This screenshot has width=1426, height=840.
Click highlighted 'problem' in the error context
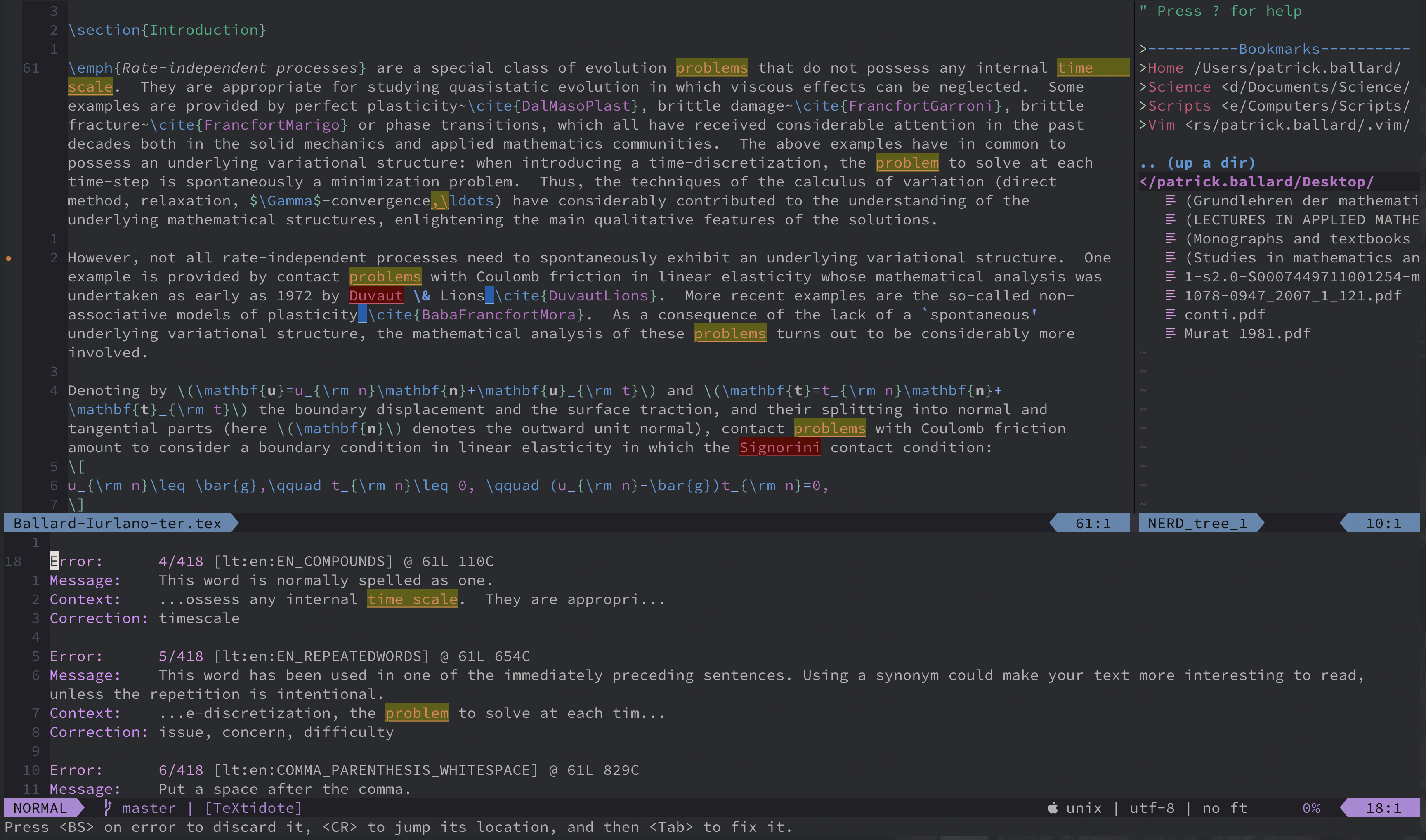(x=417, y=713)
